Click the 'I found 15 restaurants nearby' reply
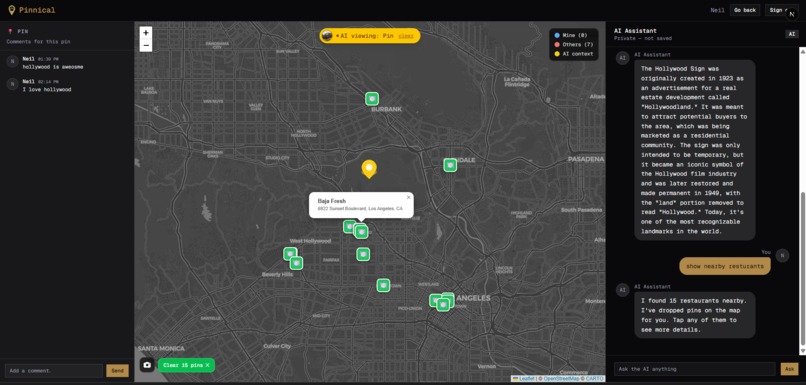 (x=694, y=315)
